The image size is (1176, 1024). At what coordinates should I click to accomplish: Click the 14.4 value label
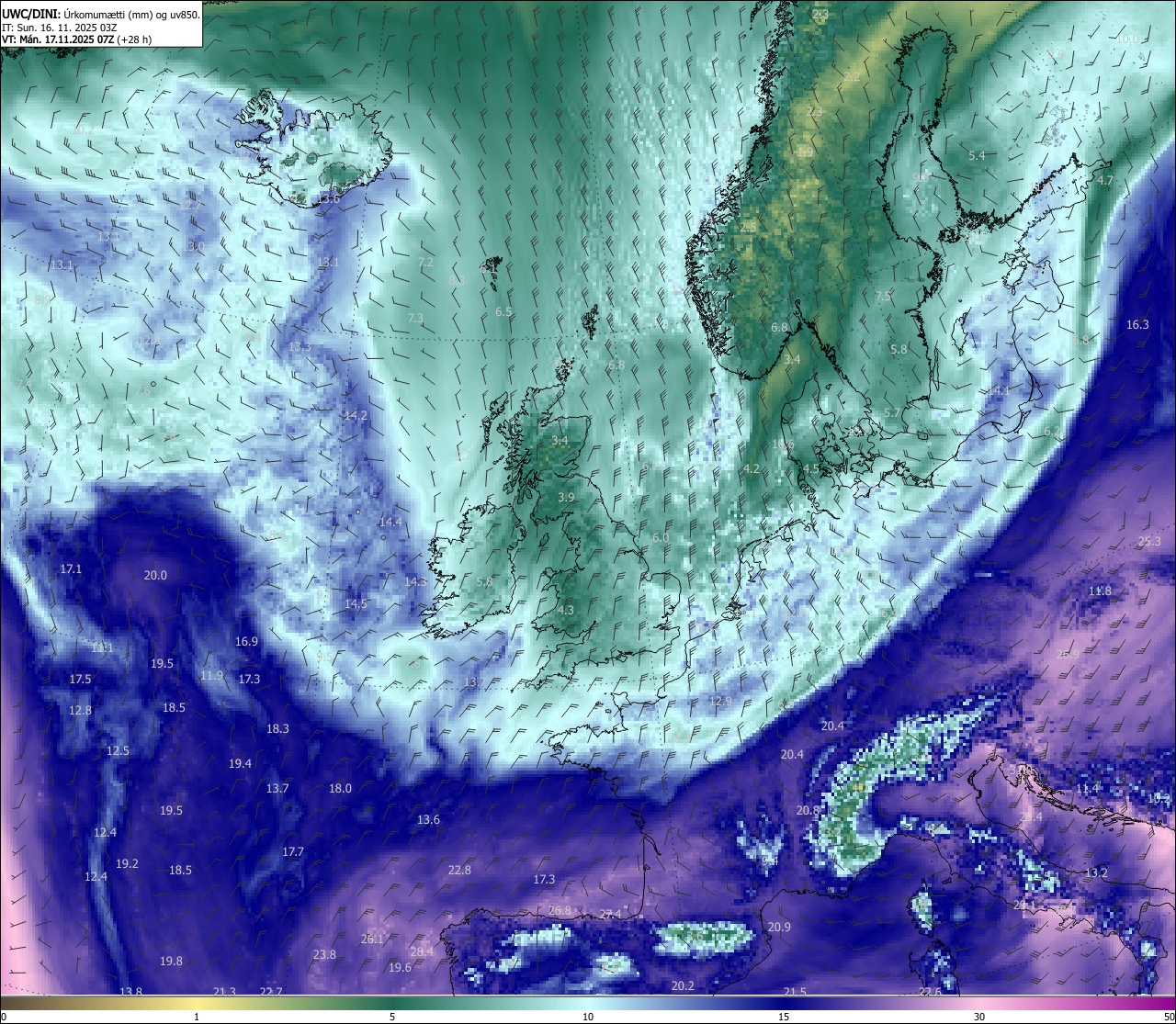(x=390, y=523)
